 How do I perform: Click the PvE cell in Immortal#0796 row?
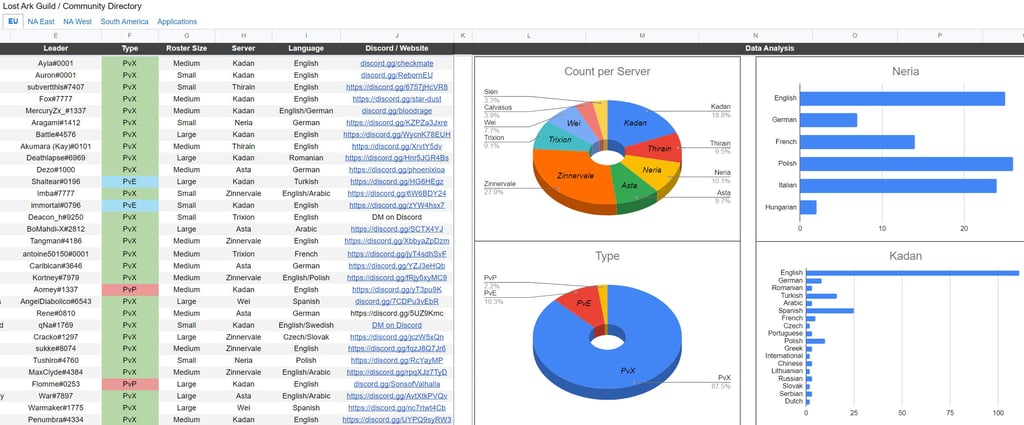pos(130,206)
